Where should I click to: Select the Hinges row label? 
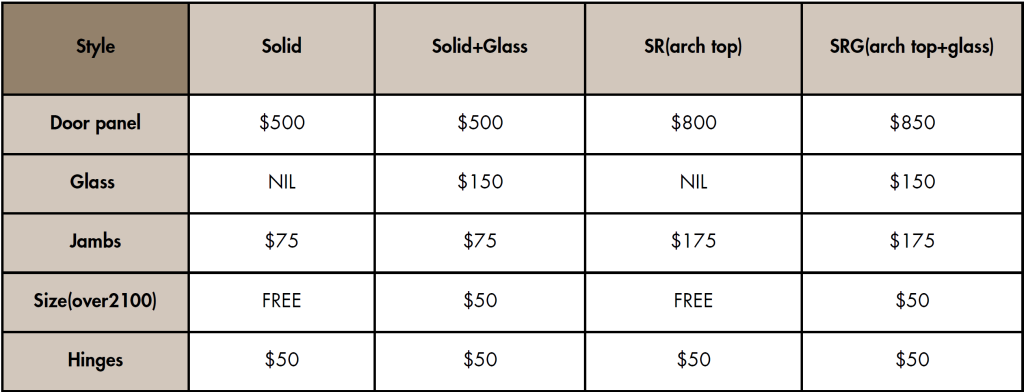click(95, 360)
